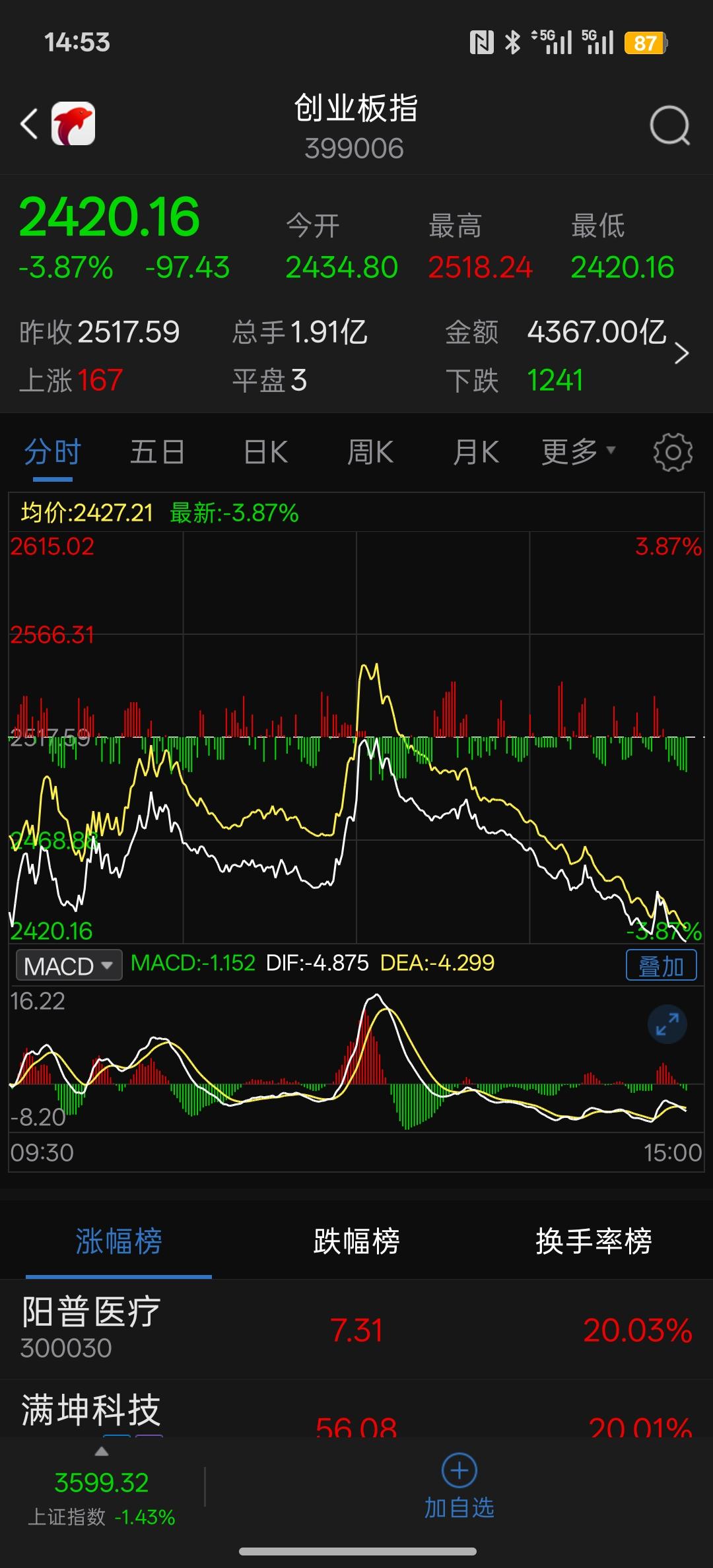The image size is (713, 1568).
Task: Tap the 总手 1.91亿 value
Action: click(x=329, y=332)
